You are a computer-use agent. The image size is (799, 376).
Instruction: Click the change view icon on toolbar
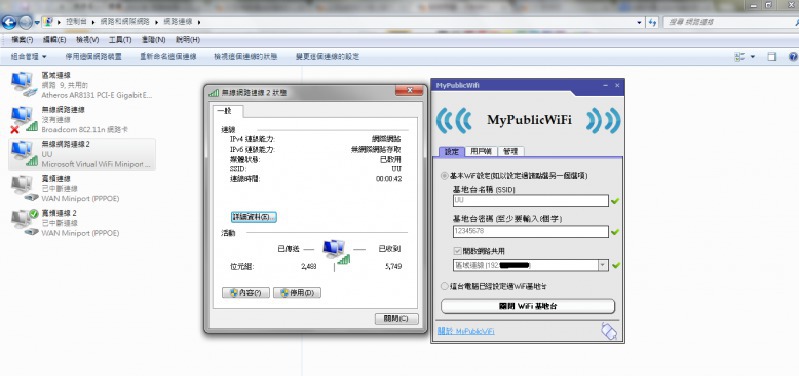(x=739, y=57)
